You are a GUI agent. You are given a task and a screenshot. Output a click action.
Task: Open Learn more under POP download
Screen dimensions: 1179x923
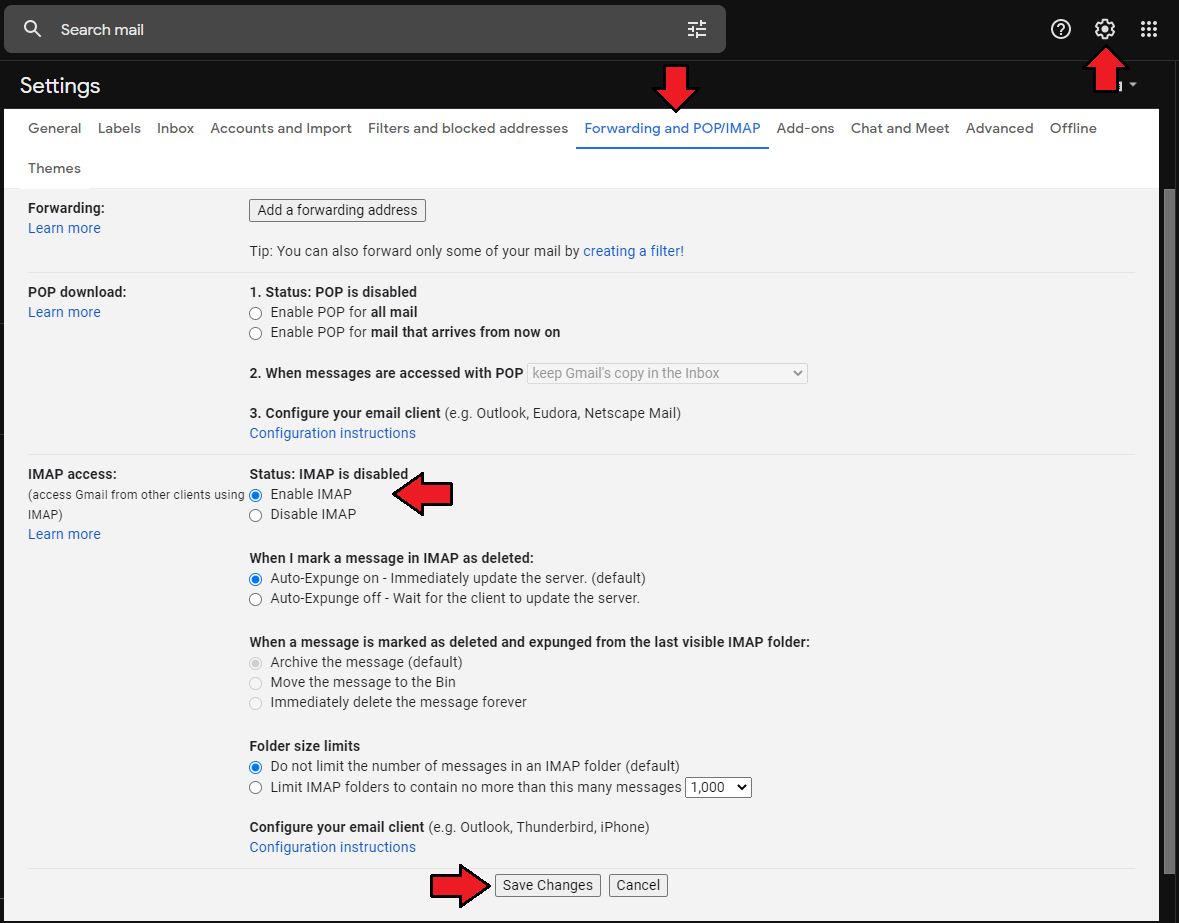(64, 313)
